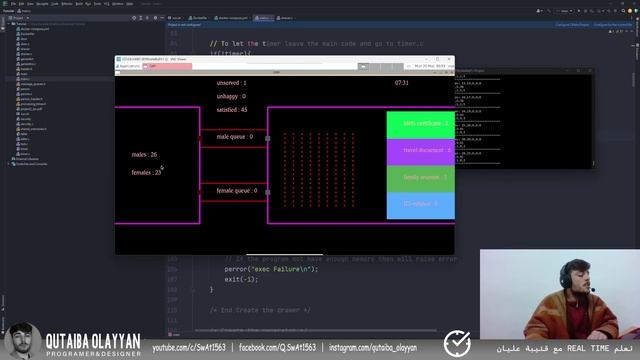The width and height of the screenshot is (640, 360).
Task: Click the rightmost configure link in the banner
Action: pyautogui.click(x=613, y=25)
